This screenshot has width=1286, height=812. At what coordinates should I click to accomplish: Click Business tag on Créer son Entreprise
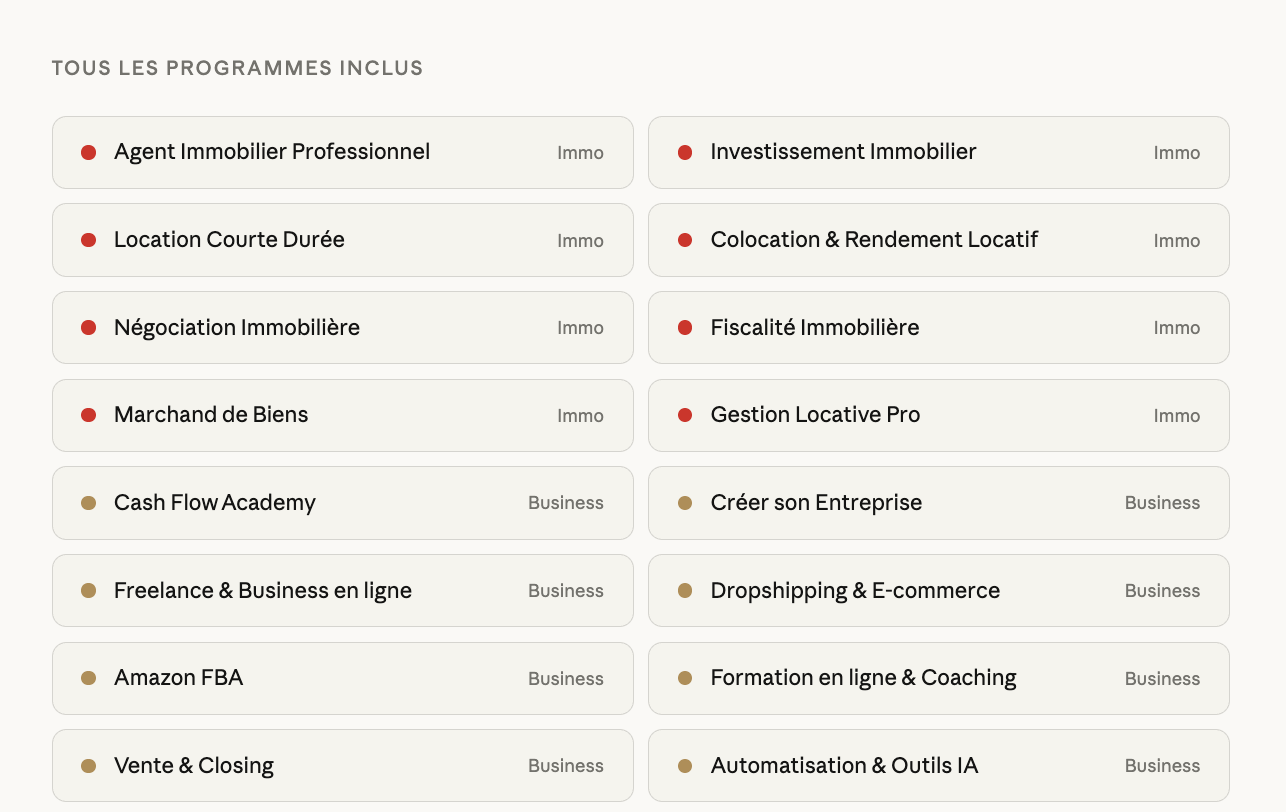pos(1162,503)
